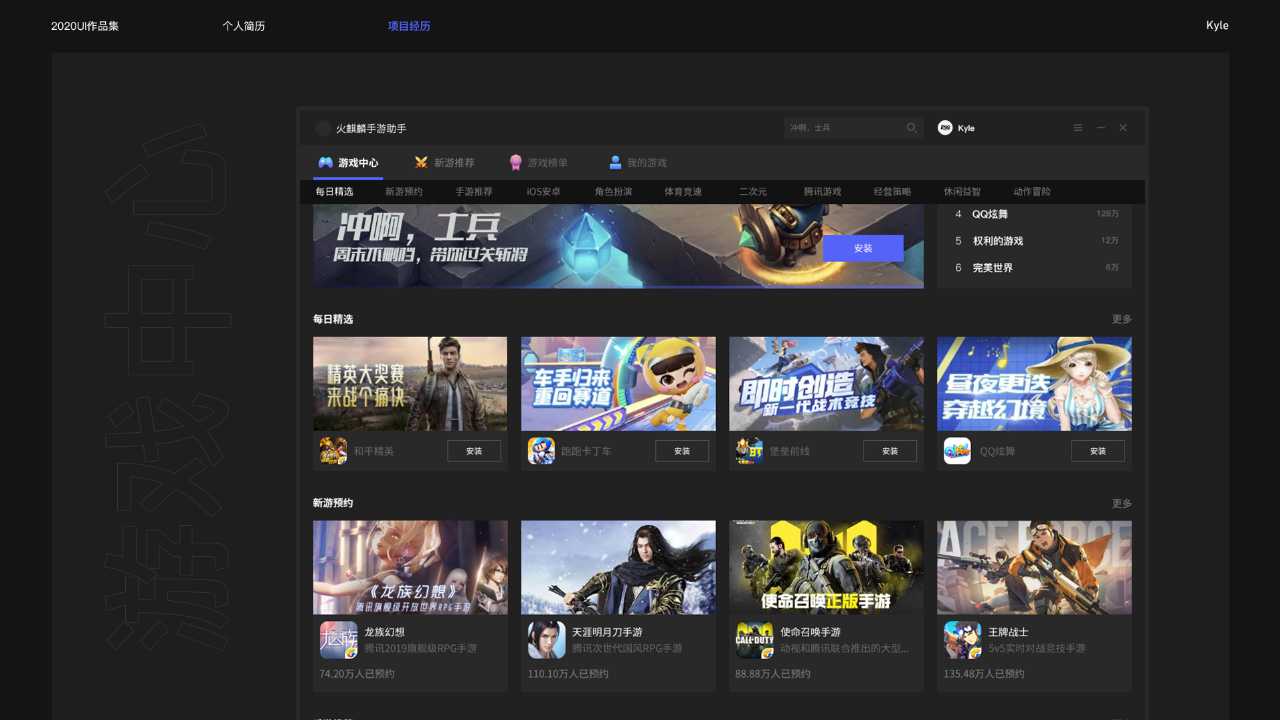Image resolution: width=1280 pixels, height=720 pixels.
Task: Click the 110.10万人已预约 text
Action: click(568, 674)
